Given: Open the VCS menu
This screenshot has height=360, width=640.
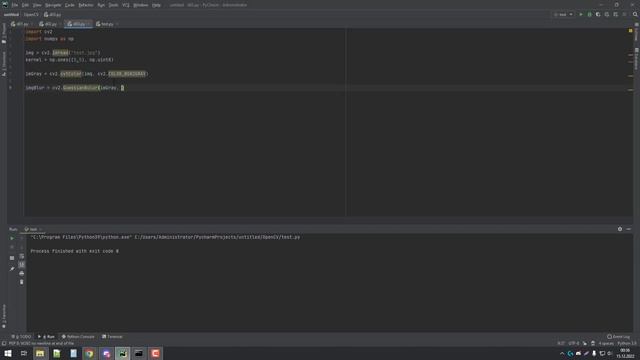Looking at the screenshot, I should coord(126,5).
